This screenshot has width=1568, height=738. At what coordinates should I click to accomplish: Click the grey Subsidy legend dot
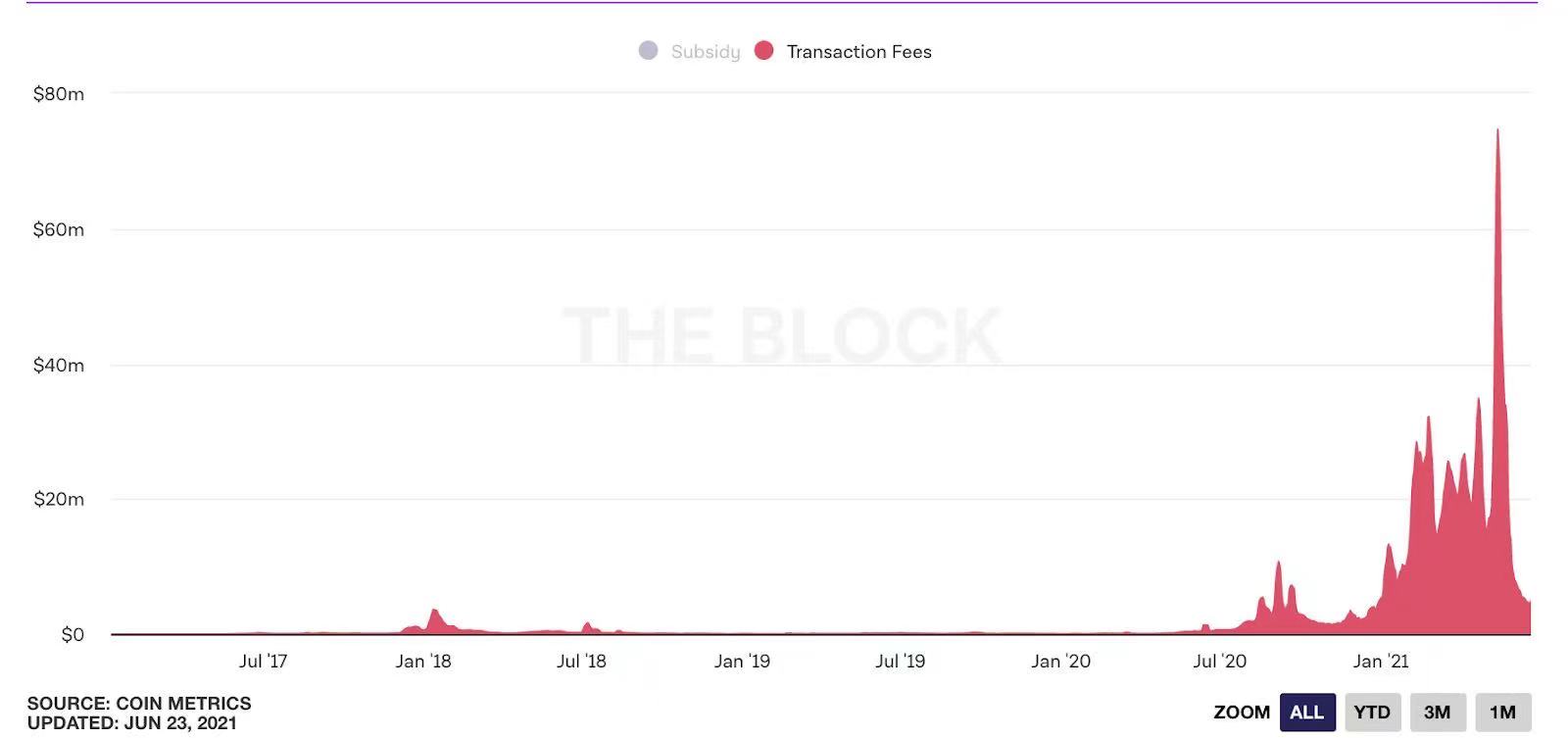click(x=648, y=51)
